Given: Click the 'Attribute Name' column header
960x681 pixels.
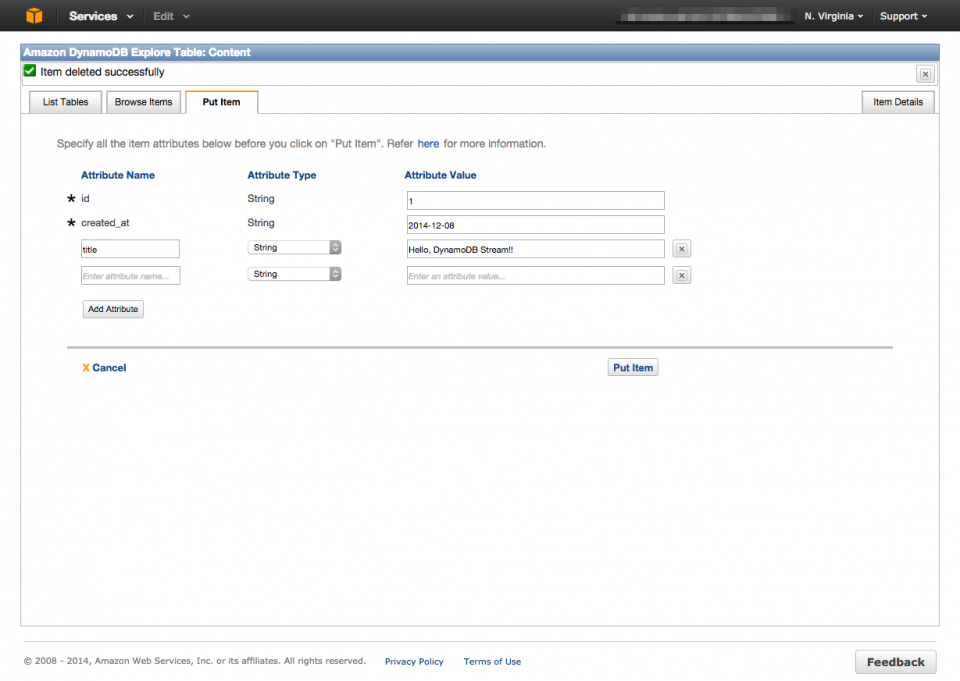Looking at the screenshot, I should click(x=118, y=175).
